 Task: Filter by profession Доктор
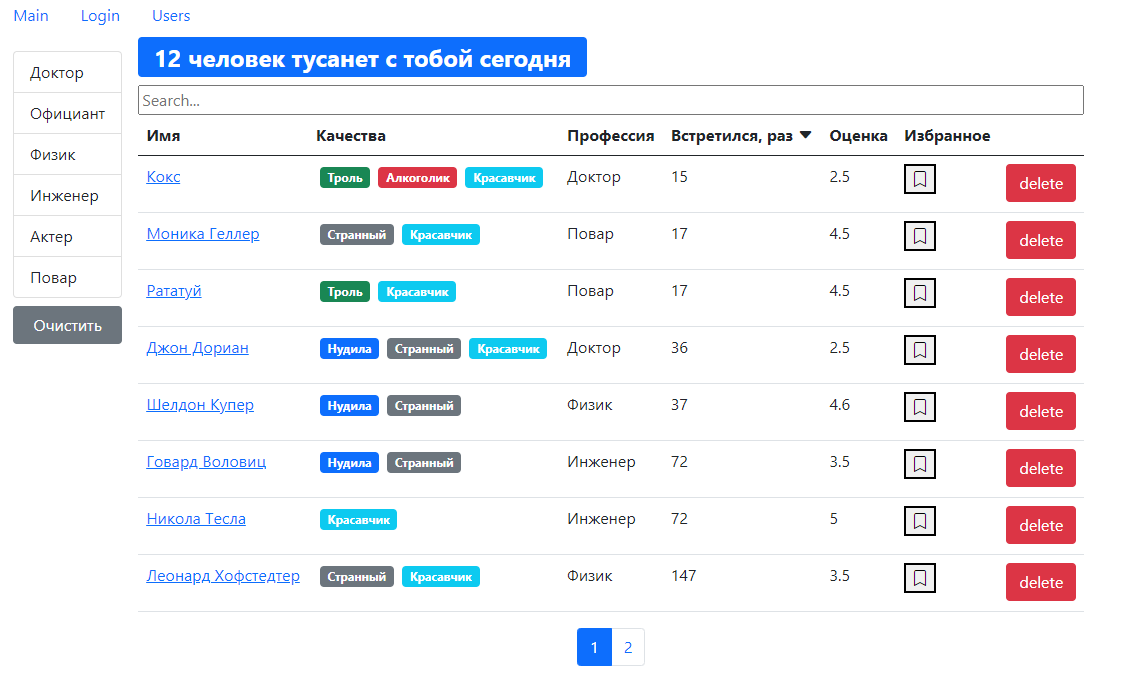68,72
